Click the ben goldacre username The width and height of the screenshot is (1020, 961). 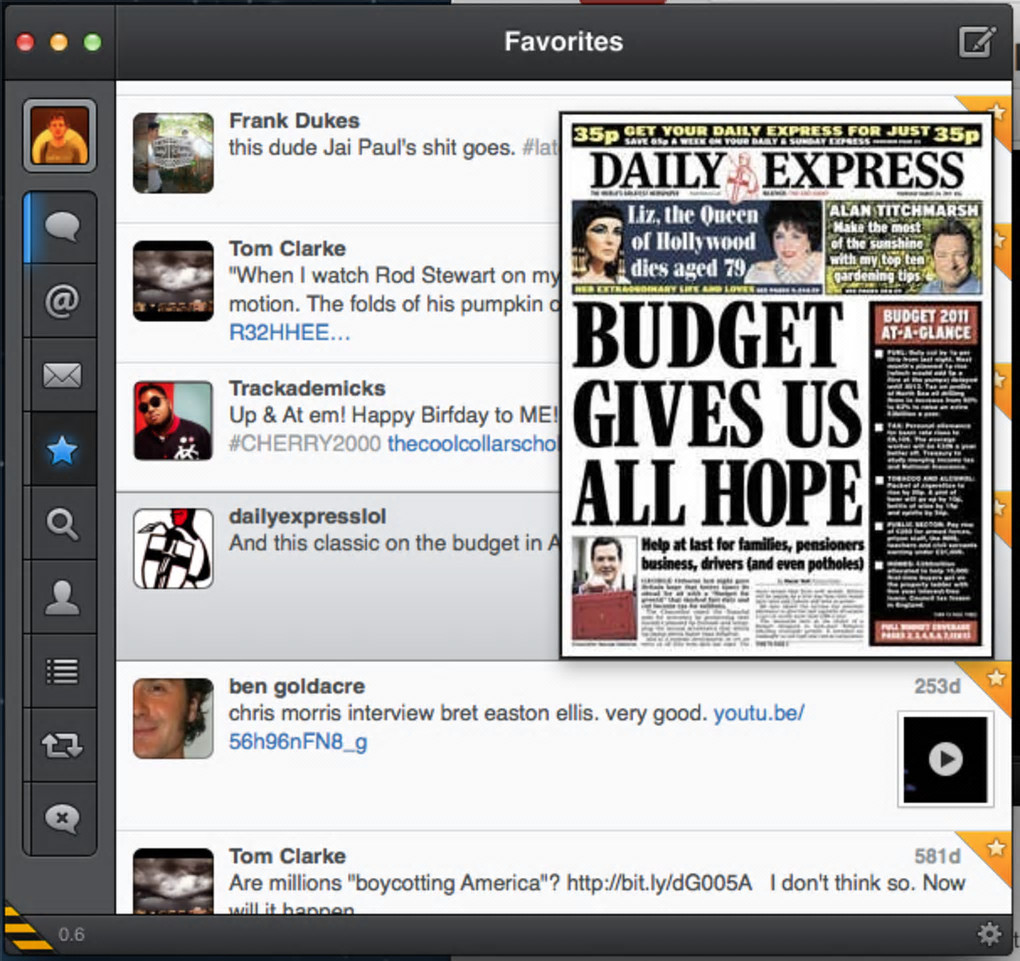pyautogui.click(x=297, y=686)
